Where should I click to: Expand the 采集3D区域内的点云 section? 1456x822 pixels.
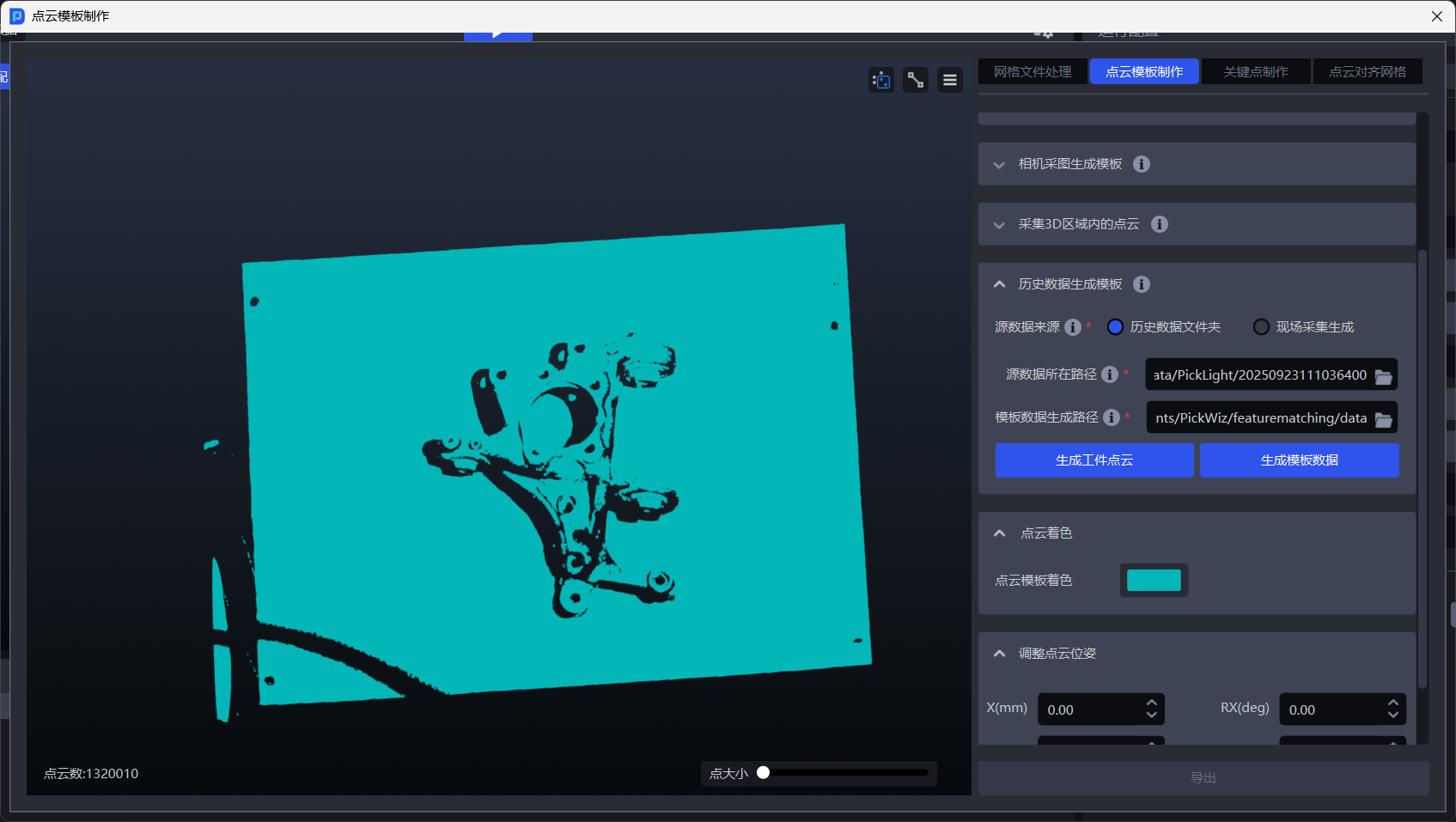pyautogui.click(x=999, y=225)
